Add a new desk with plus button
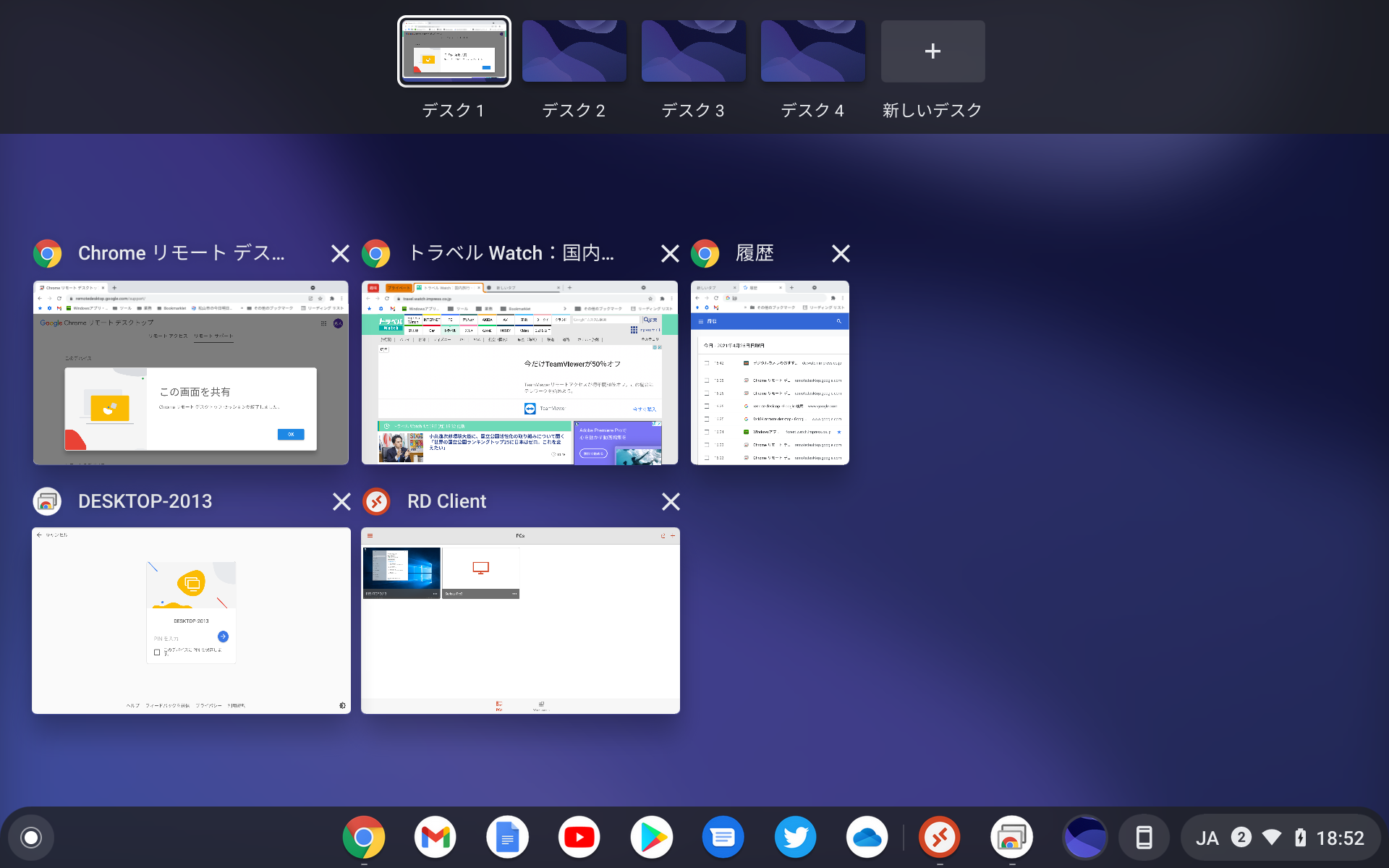Viewport: 1389px width, 868px height. [933, 51]
